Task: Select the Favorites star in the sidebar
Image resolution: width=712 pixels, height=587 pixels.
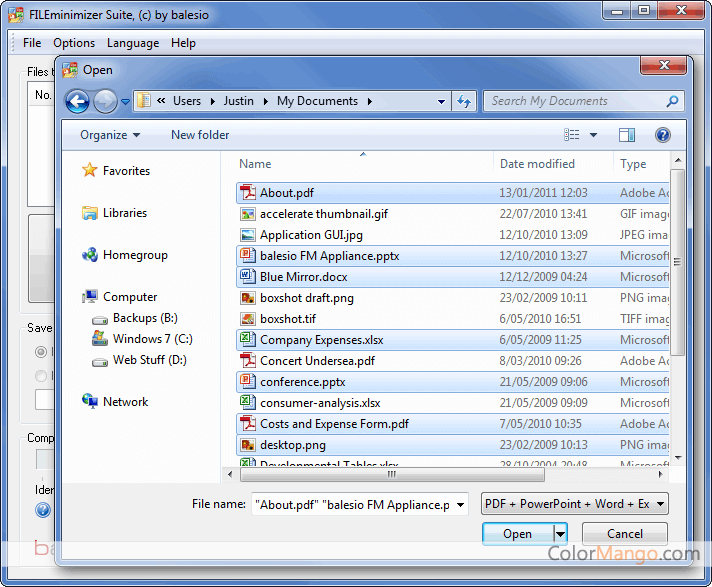Action: 91,171
